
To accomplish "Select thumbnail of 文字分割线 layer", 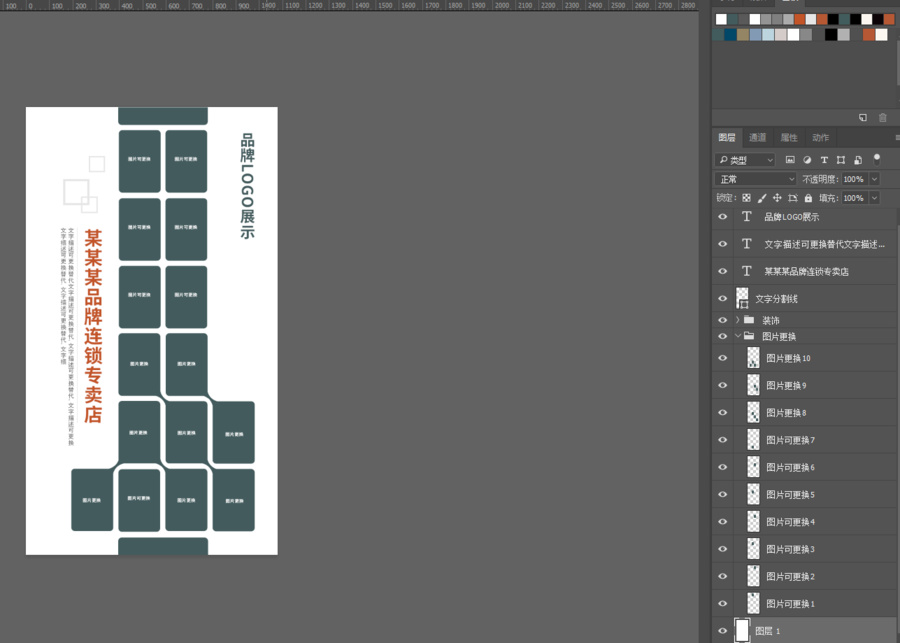I will click(742, 299).
